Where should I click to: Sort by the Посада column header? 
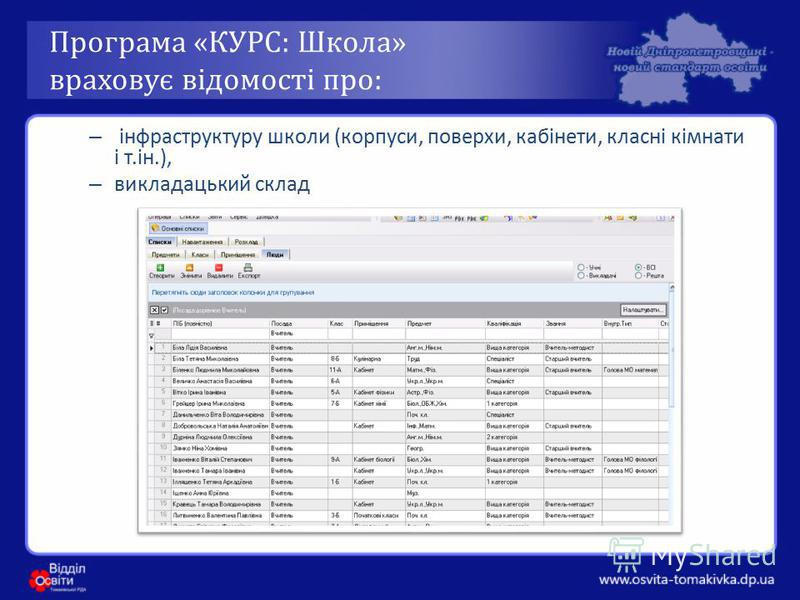[298, 323]
